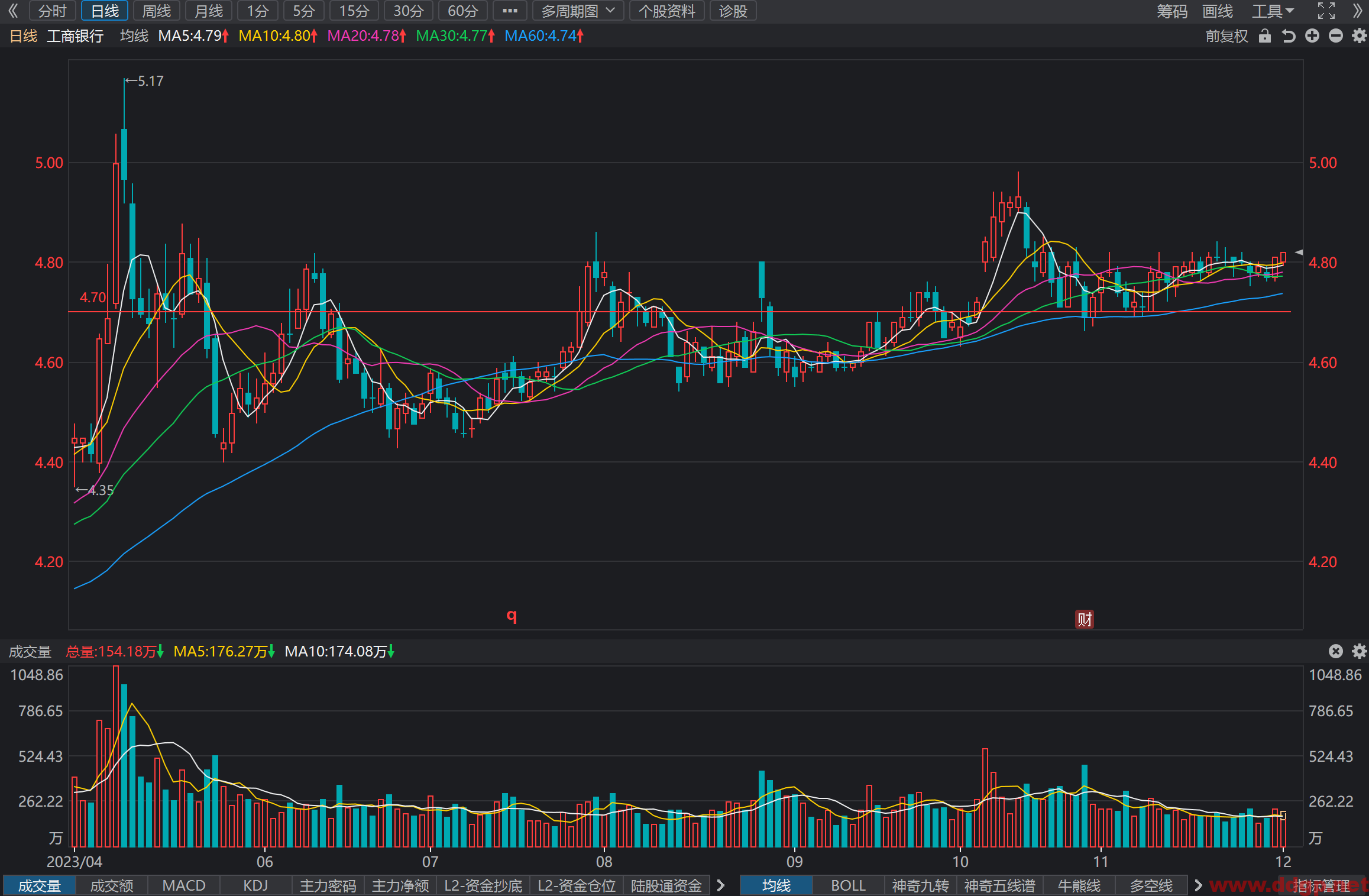Image resolution: width=1369 pixels, height=896 pixels.
Task: Click the MA20:4.78 legend value
Action: click(x=367, y=36)
